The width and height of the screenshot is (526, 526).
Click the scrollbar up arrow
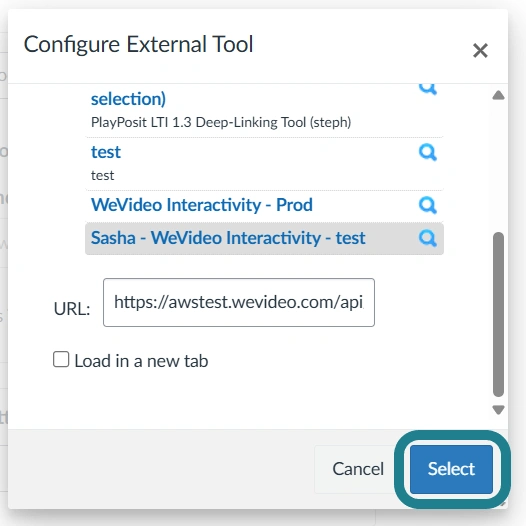click(498, 96)
